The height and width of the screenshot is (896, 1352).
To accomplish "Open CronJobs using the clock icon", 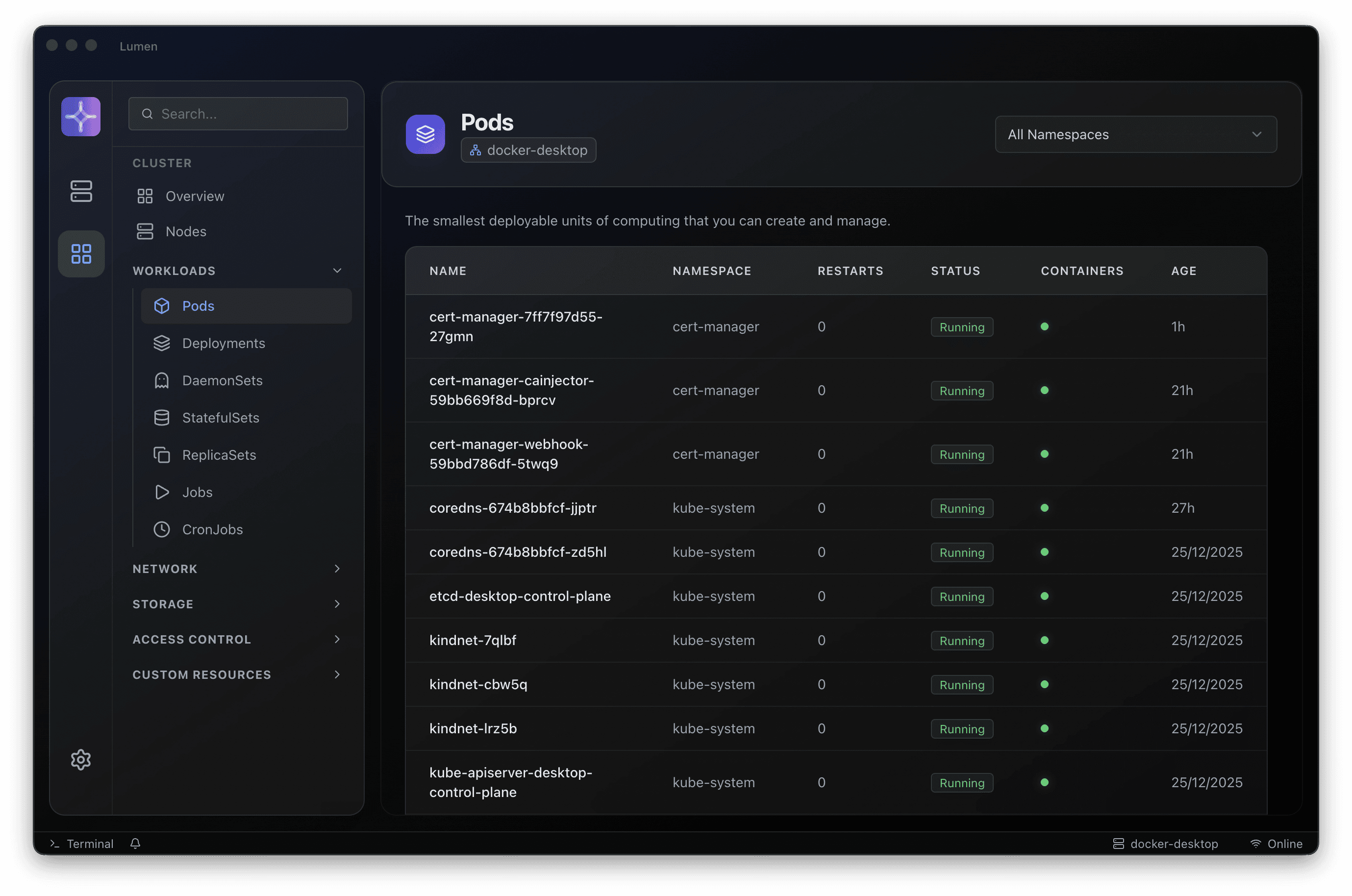I will pyautogui.click(x=162, y=529).
